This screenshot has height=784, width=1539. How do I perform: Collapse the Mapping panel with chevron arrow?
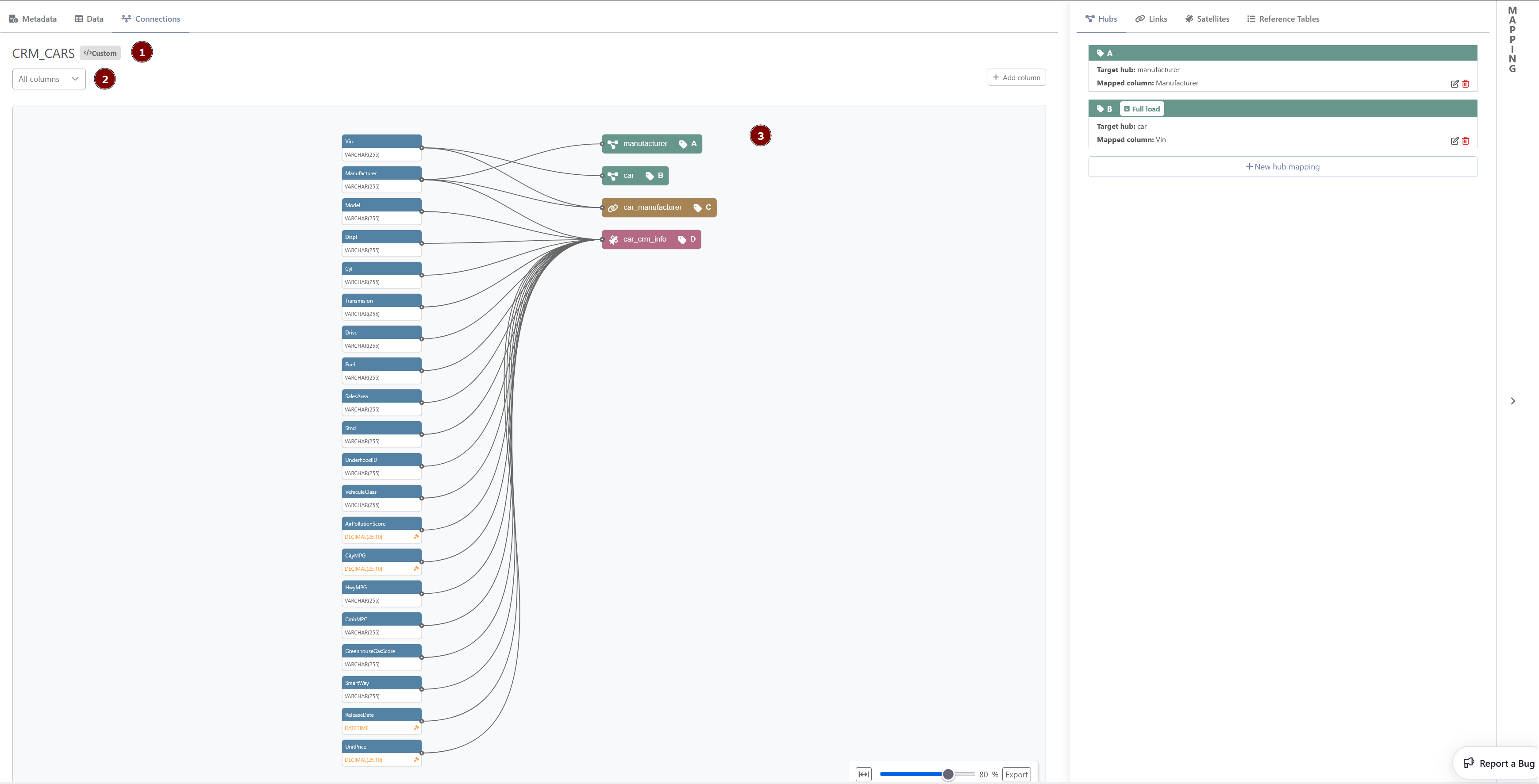1513,401
